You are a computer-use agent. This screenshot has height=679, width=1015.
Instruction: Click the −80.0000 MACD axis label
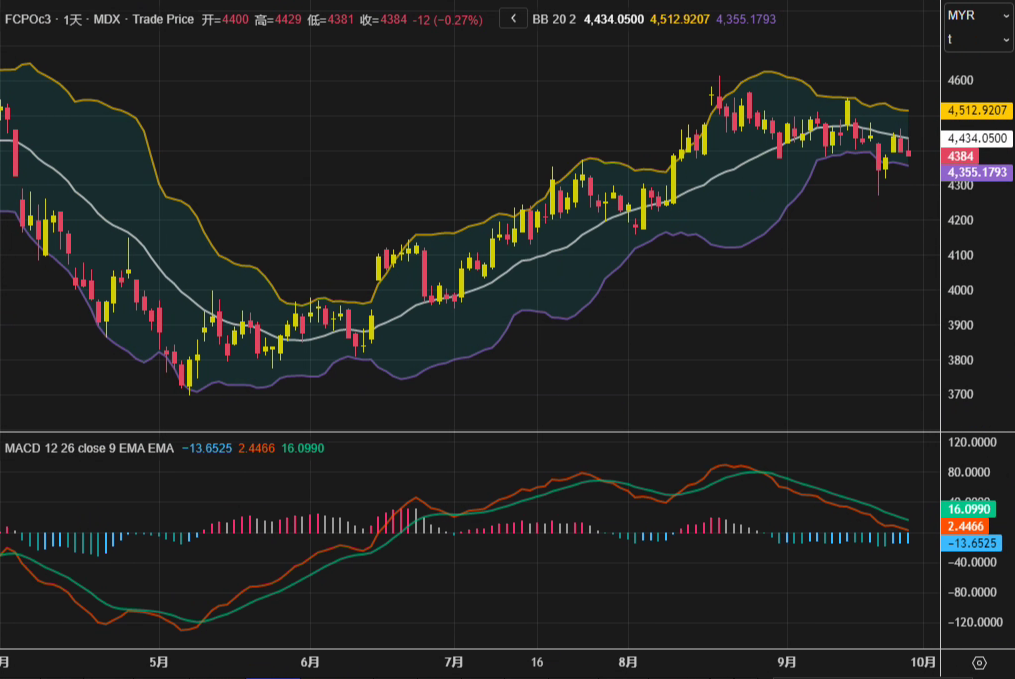click(972, 592)
